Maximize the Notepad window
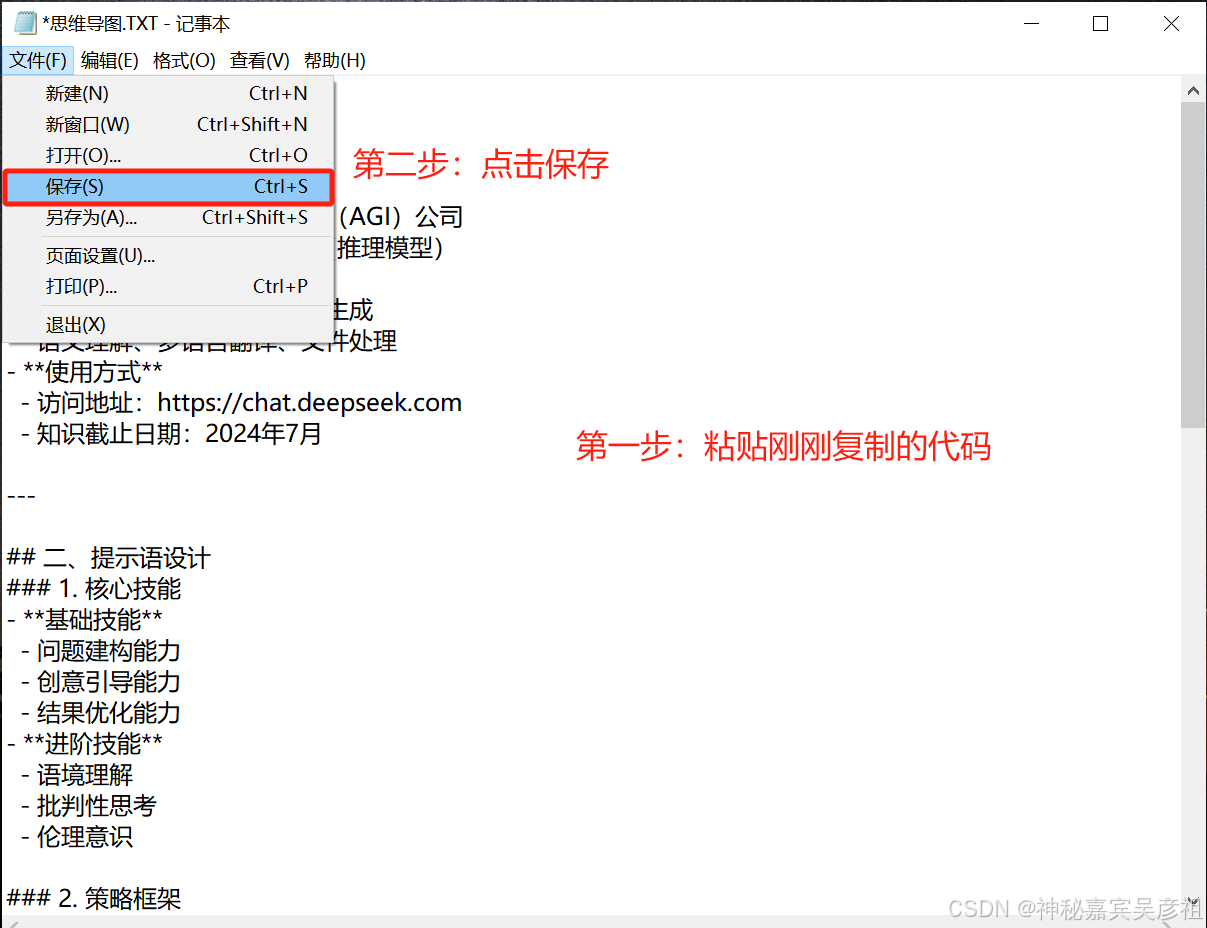 1100,23
